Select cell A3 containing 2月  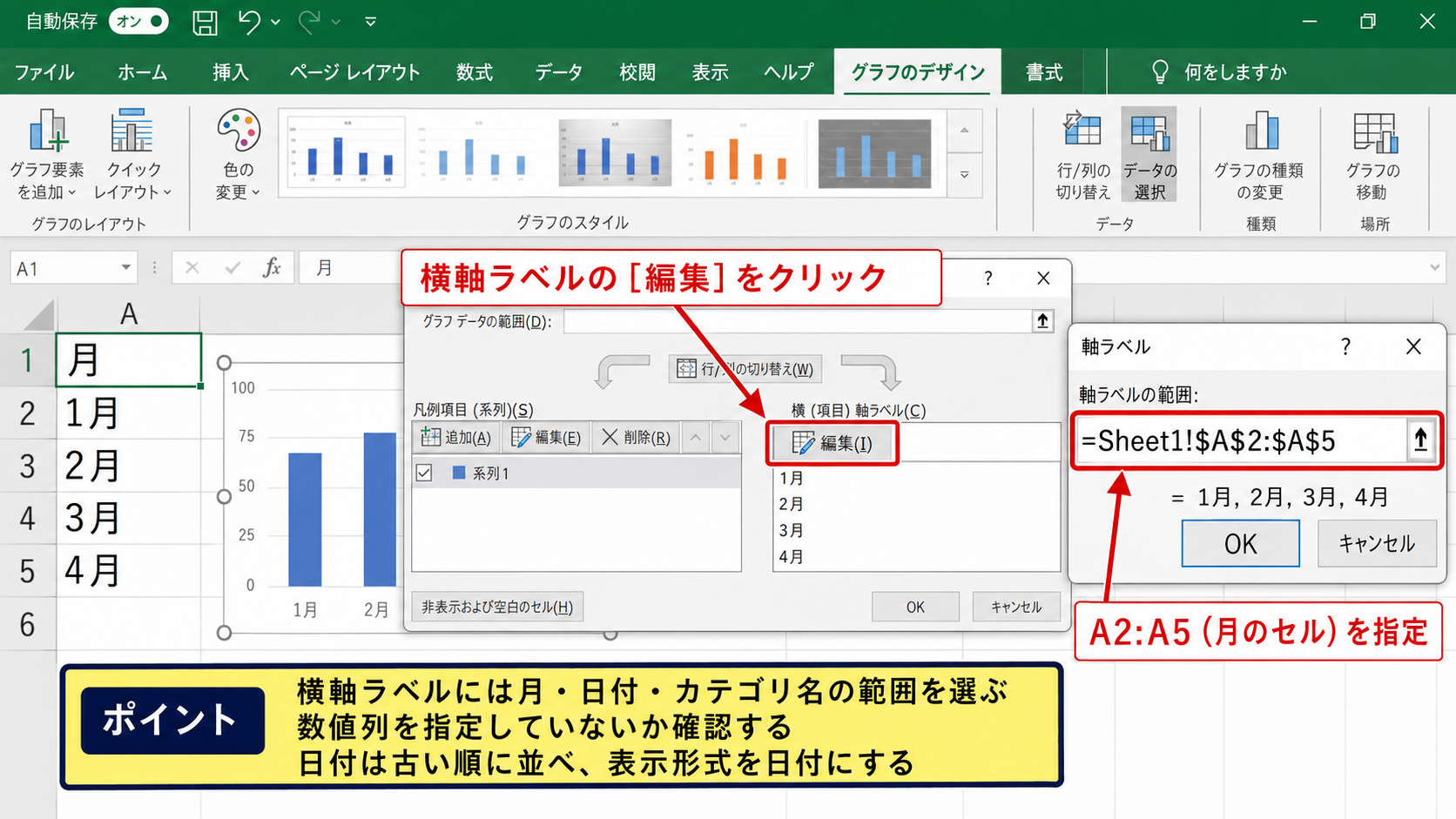pyautogui.click(x=129, y=466)
